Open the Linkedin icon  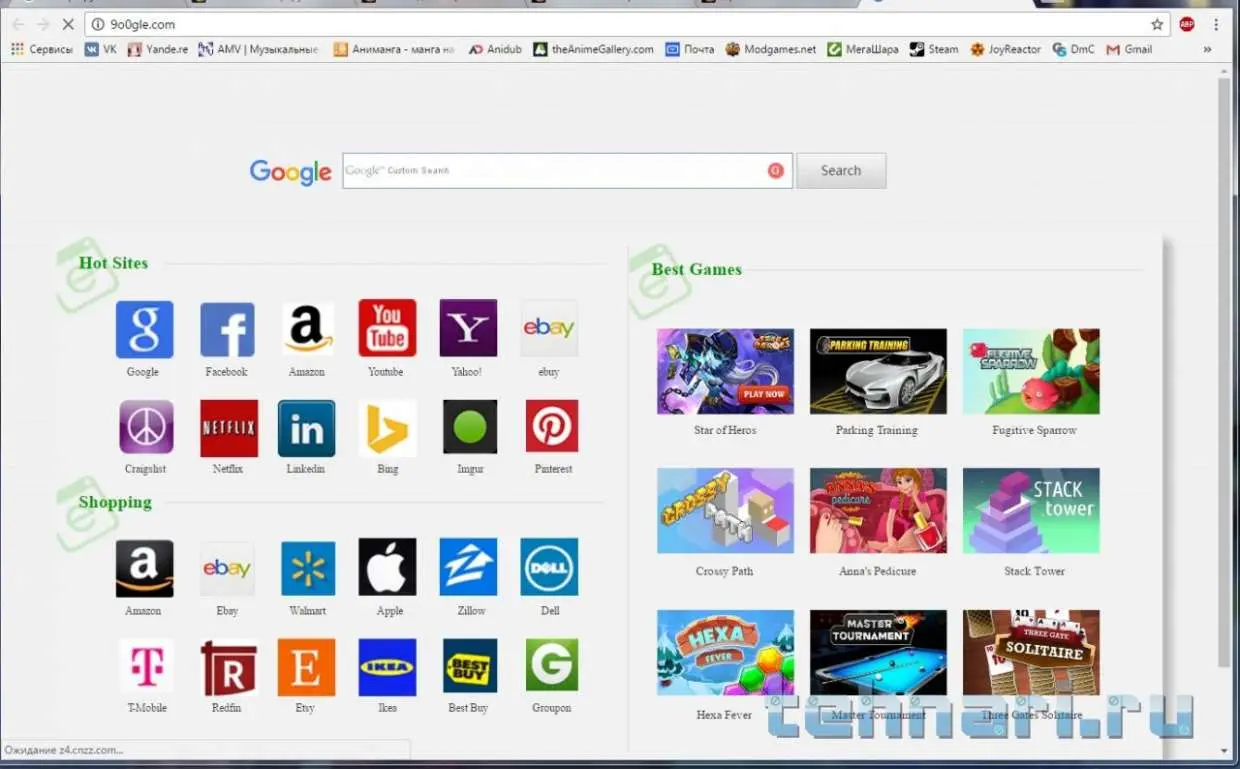click(306, 428)
